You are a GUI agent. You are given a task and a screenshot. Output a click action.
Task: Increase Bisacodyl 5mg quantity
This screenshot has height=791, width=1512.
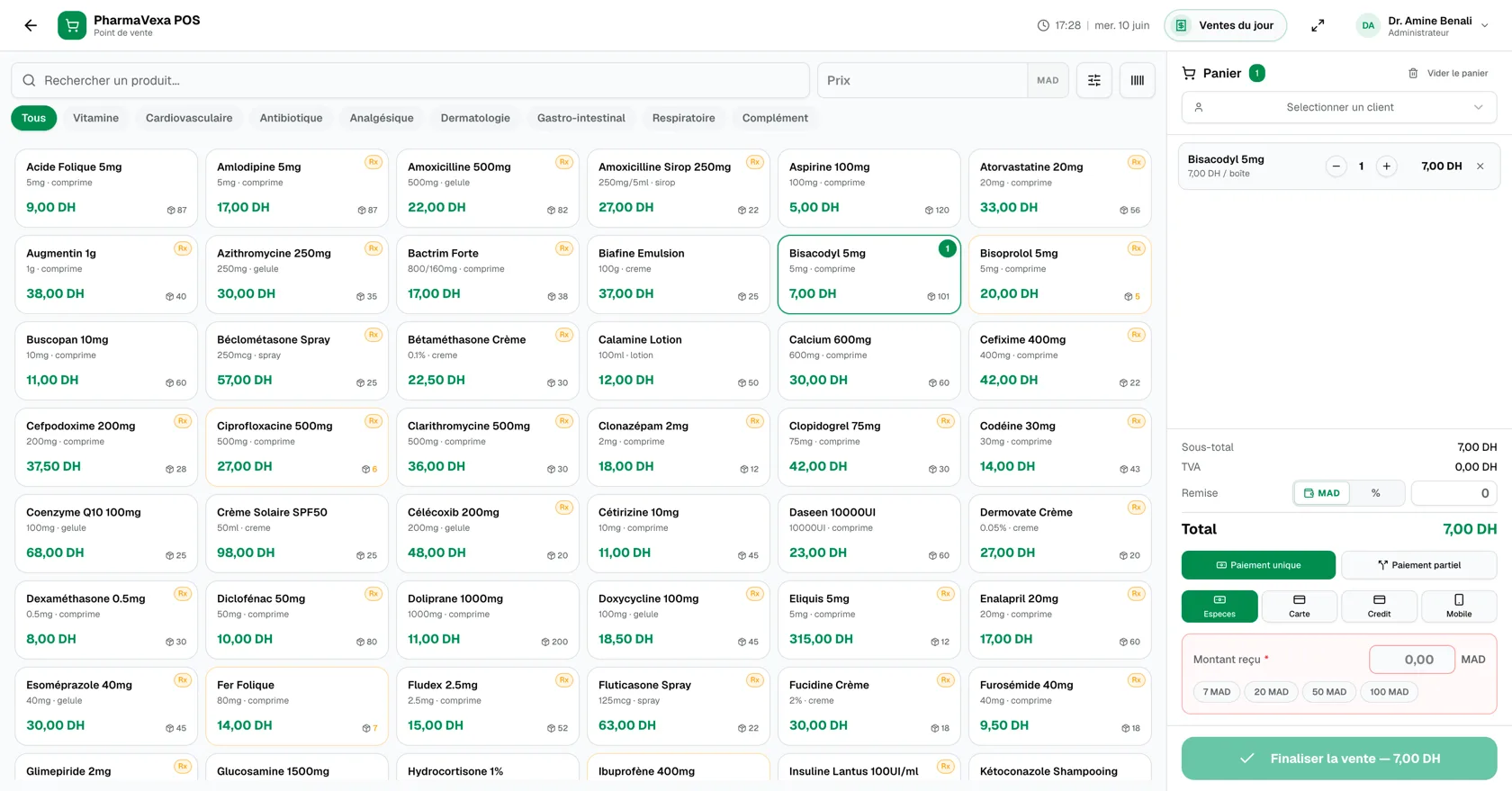click(1387, 166)
